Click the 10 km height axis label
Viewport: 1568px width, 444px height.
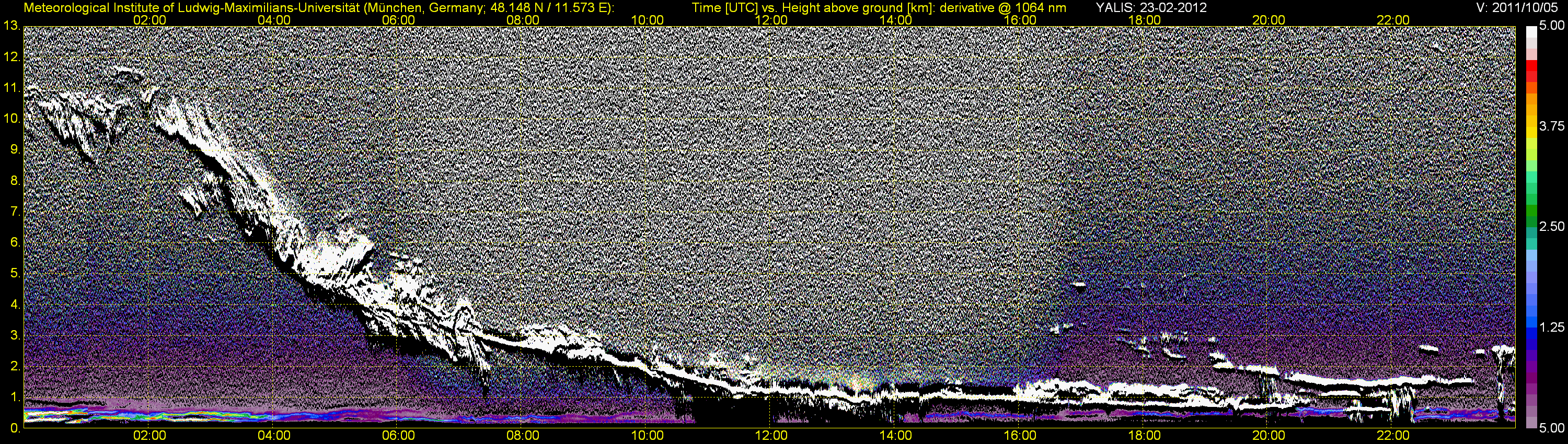[x=11, y=119]
